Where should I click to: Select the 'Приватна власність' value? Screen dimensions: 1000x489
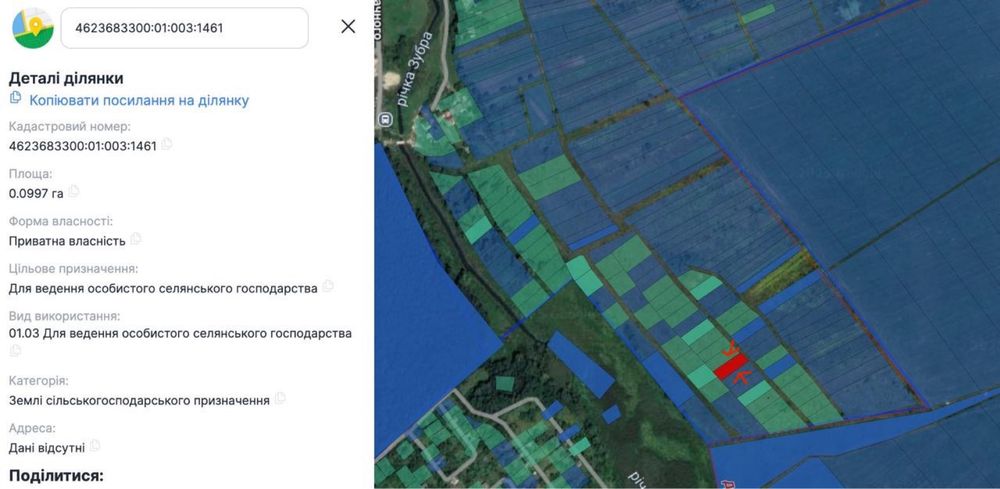pyautogui.click(x=67, y=241)
